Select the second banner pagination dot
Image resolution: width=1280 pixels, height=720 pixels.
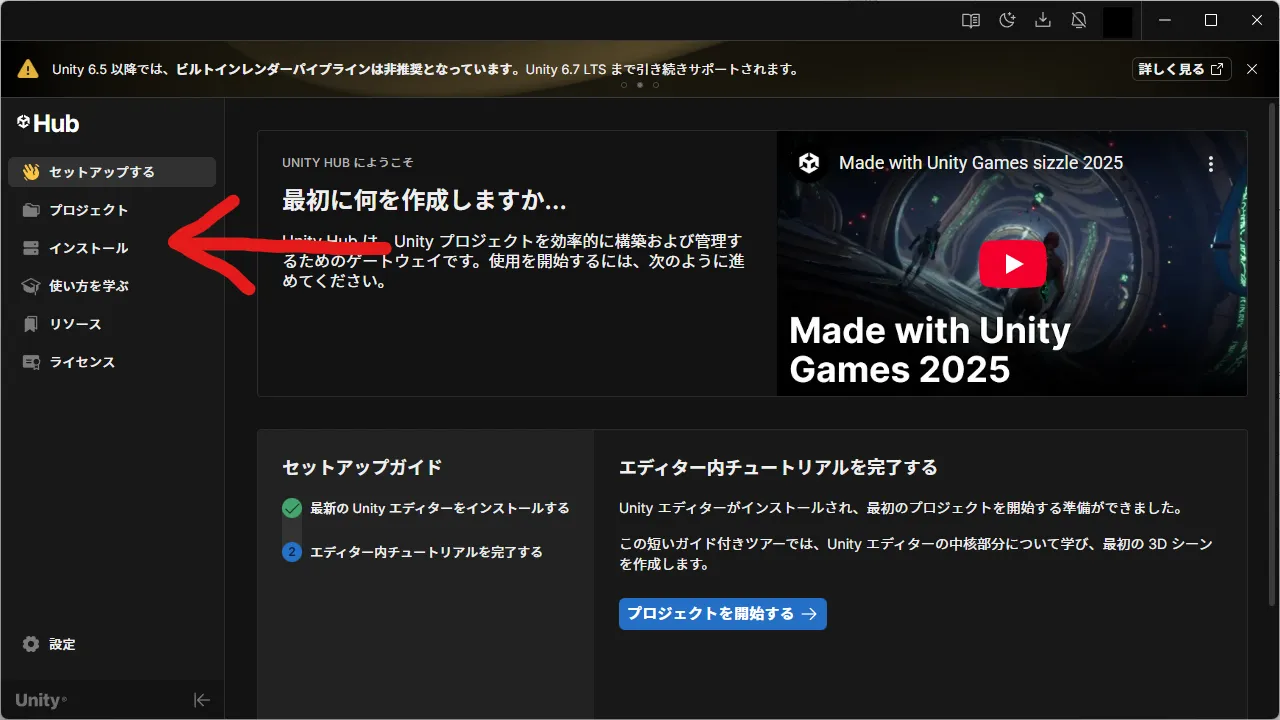click(x=639, y=85)
